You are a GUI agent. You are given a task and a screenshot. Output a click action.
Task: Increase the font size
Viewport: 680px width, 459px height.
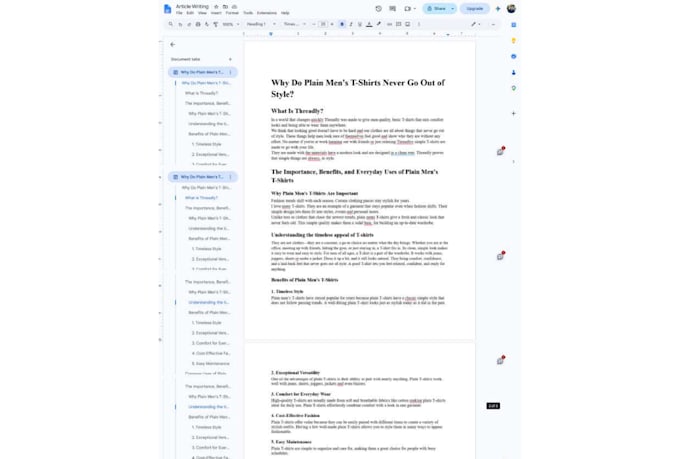332,24
